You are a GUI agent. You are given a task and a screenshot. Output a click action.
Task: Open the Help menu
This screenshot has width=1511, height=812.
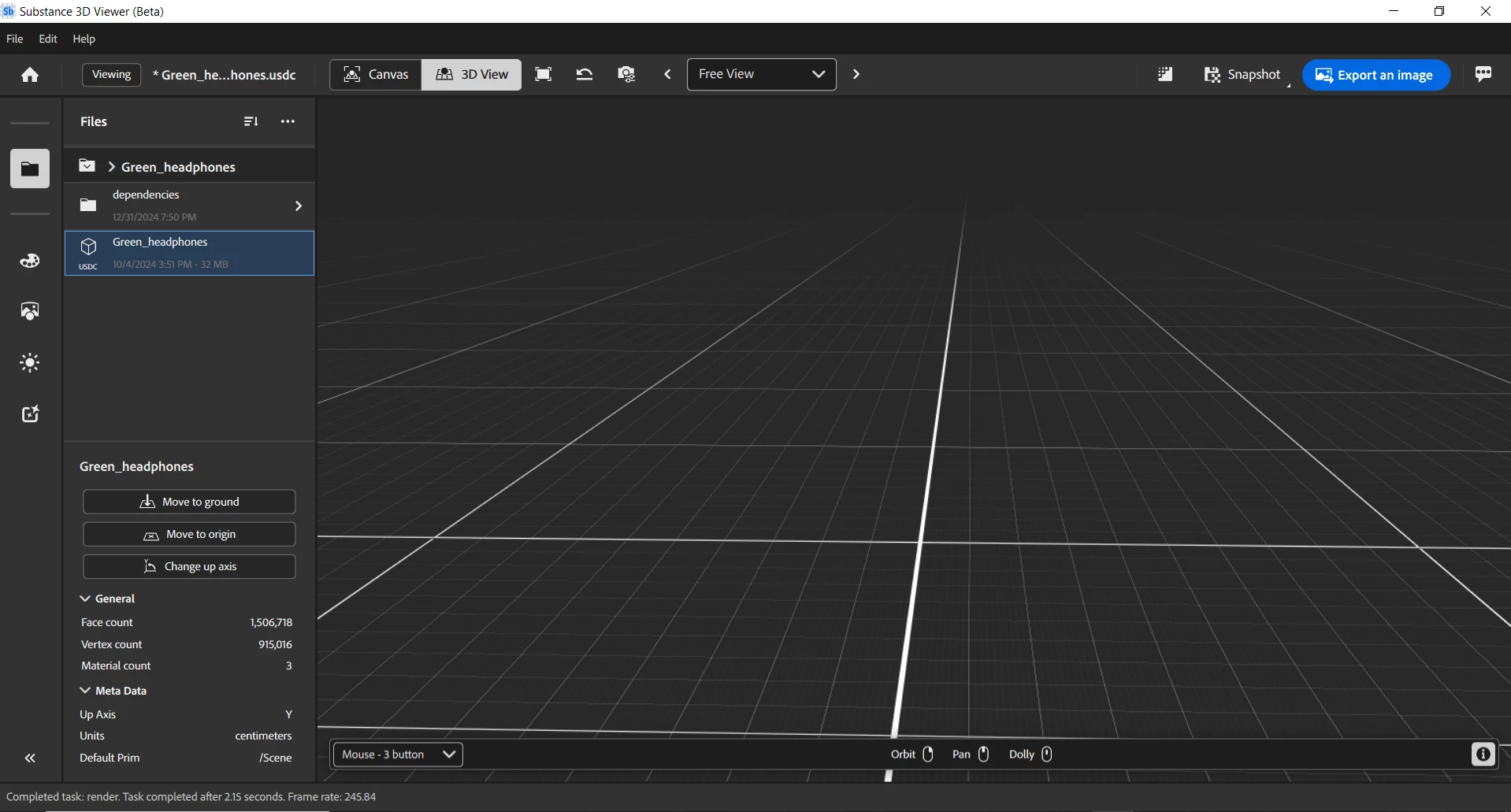[84, 39]
